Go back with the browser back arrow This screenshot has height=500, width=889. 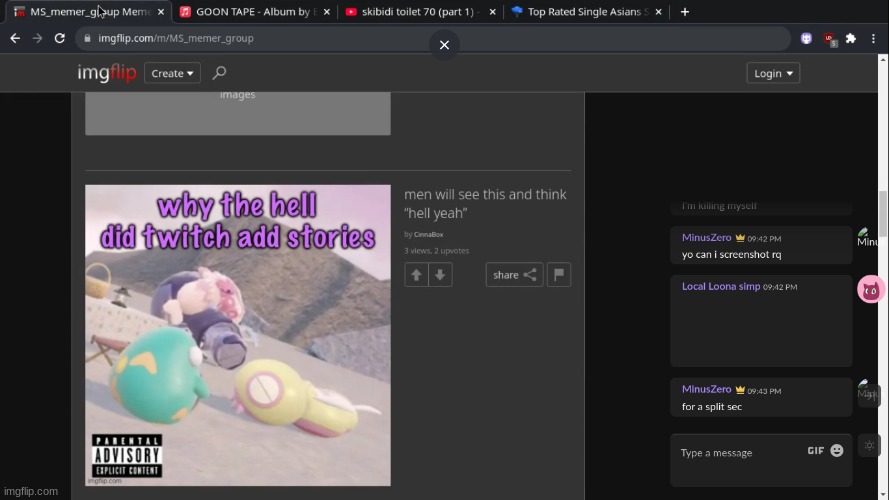pyautogui.click(x=15, y=38)
